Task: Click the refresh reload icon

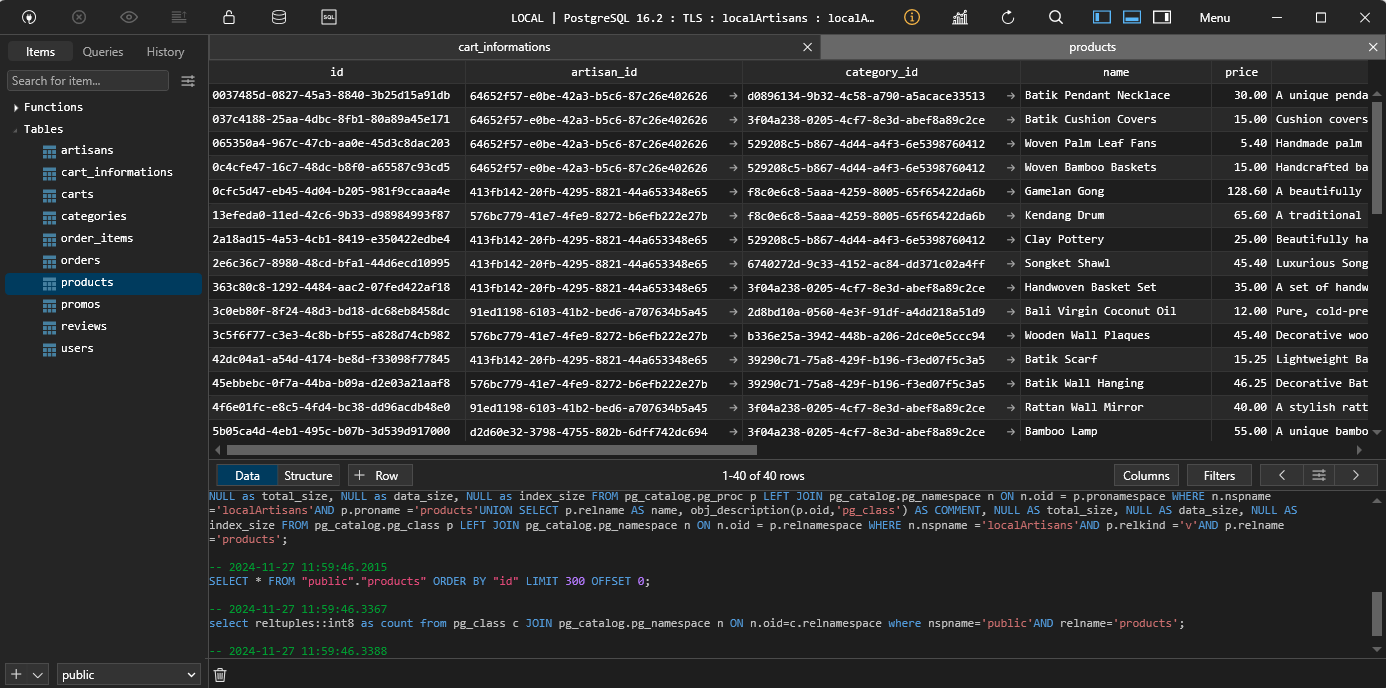Action: point(1008,17)
